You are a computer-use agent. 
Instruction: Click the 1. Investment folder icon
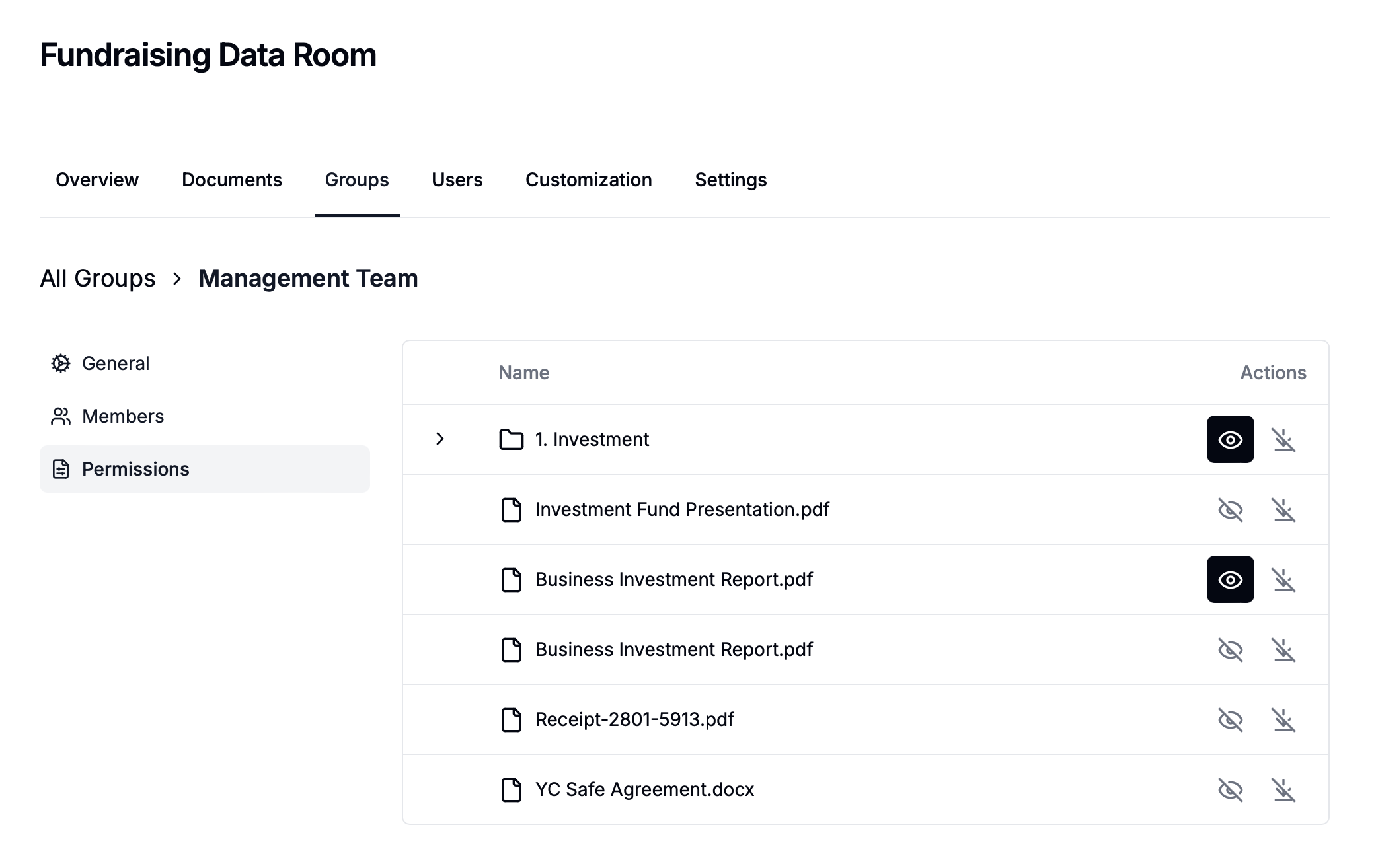coord(511,439)
